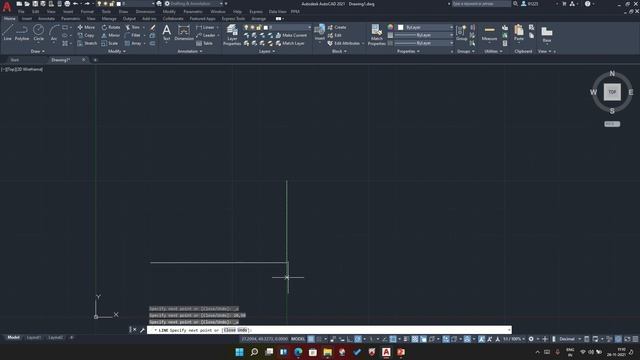
Task: Expand the Layers panel
Action: [x=267, y=51]
